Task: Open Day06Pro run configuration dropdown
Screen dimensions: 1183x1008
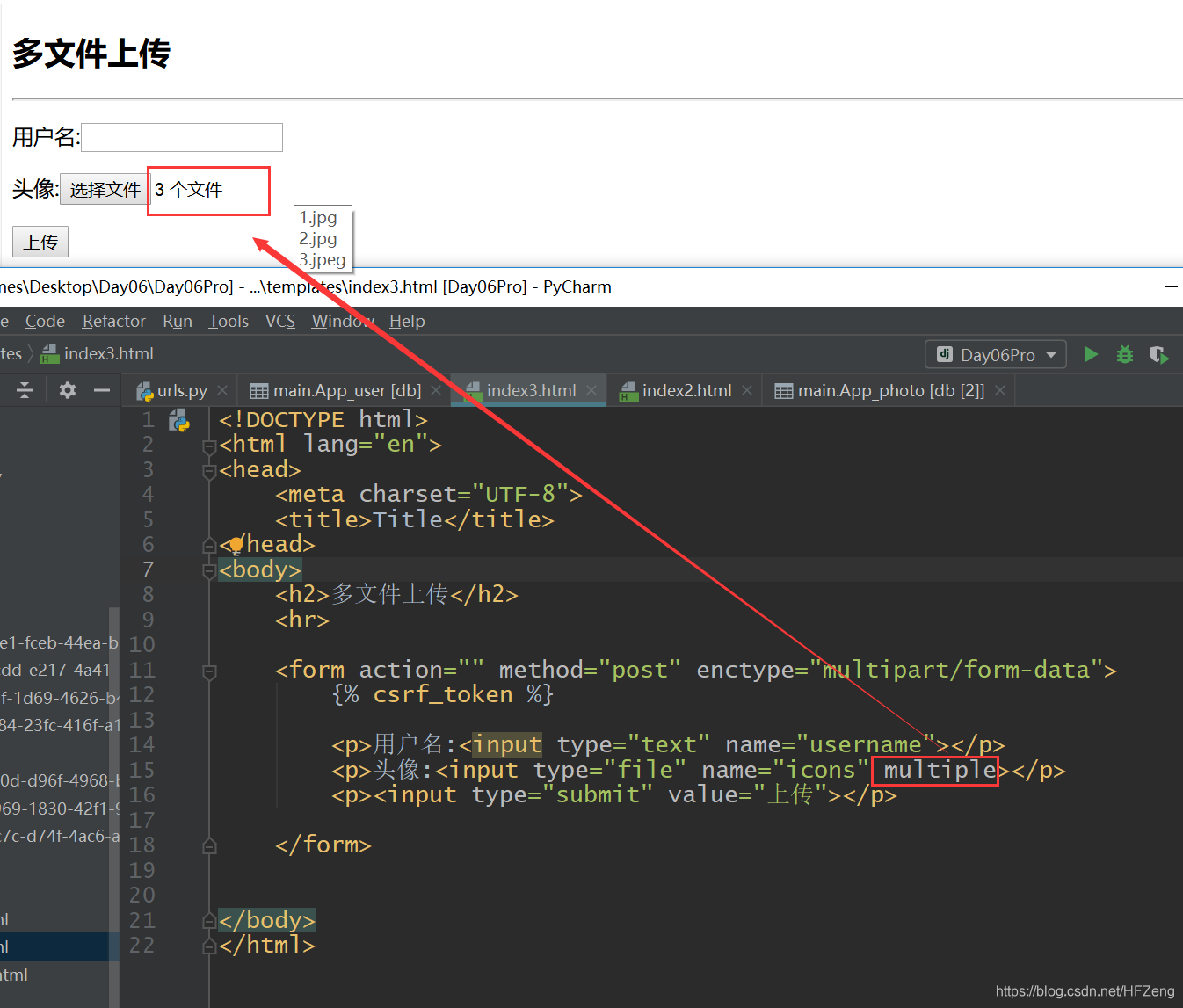Action: coord(996,355)
